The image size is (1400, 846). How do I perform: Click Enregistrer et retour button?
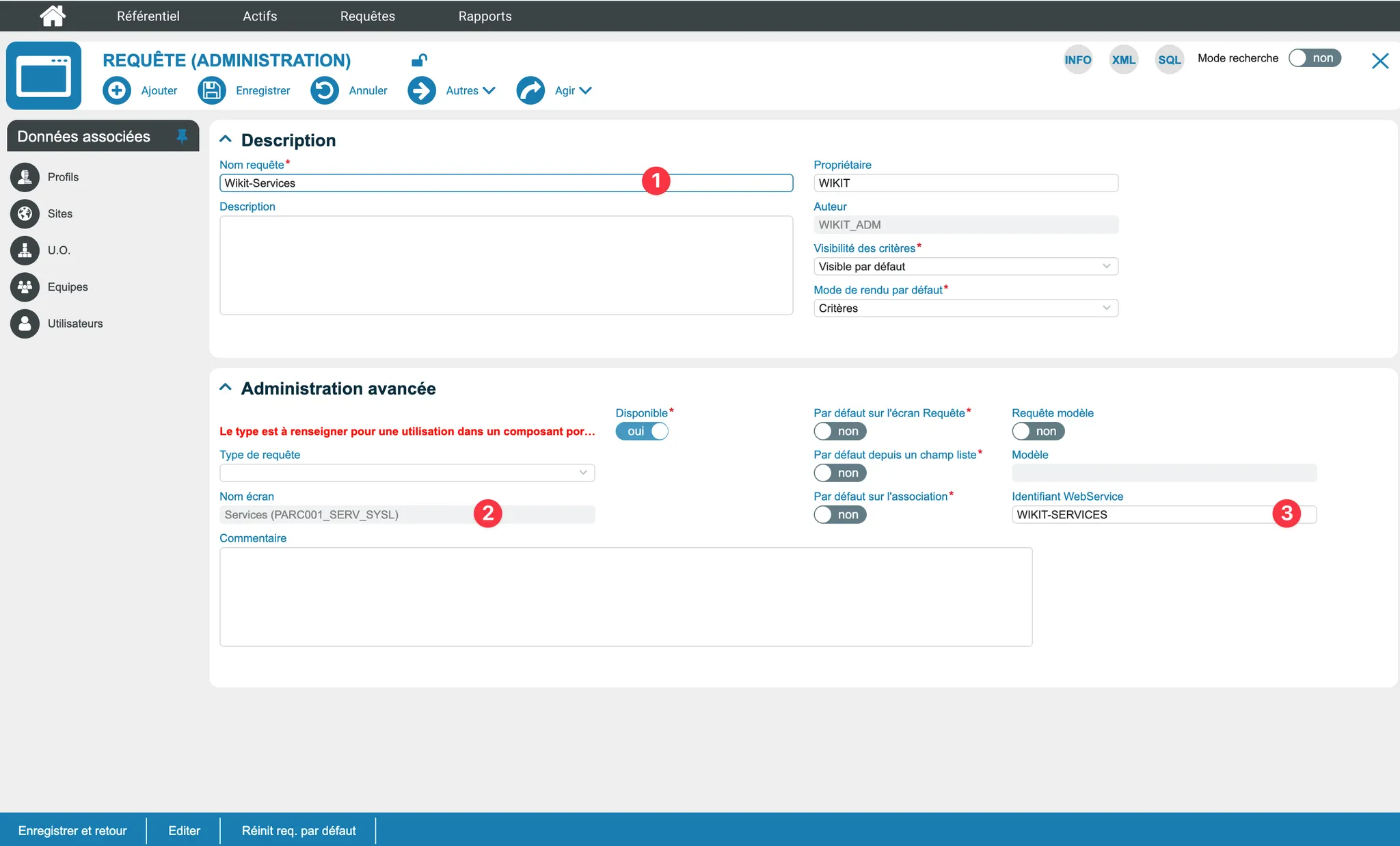(72, 830)
